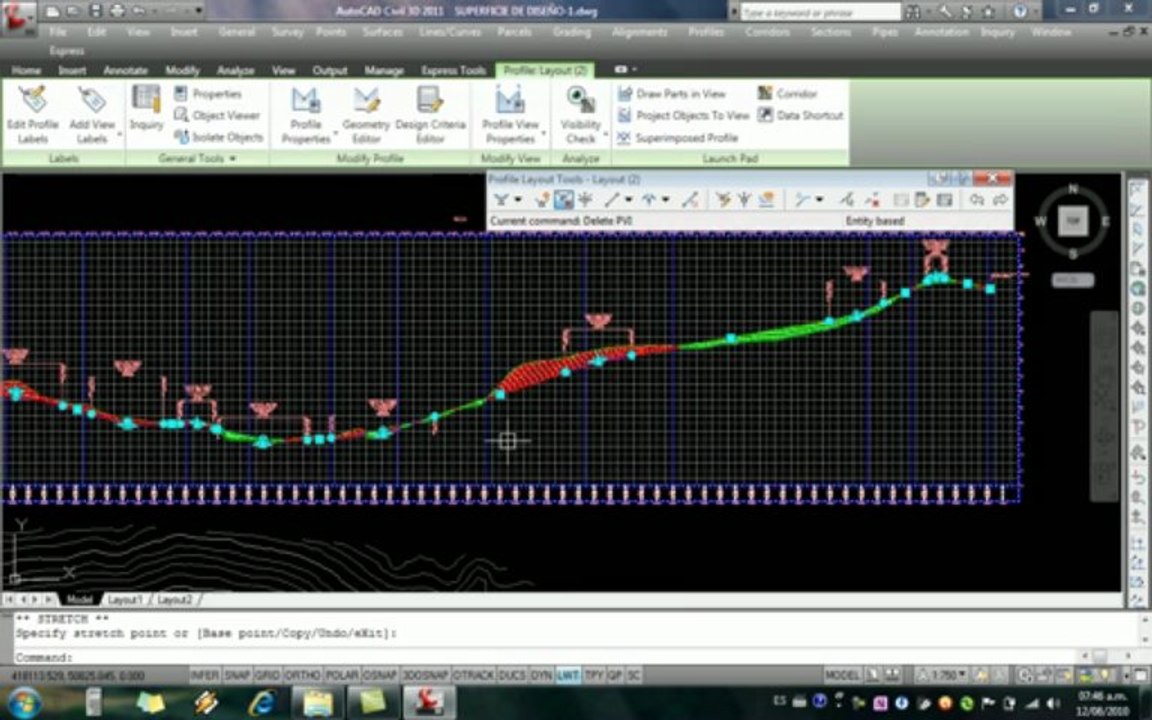This screenshot has width=1152, height=720.
Task: Open the Inquiry tool in ribbon
Action: (x=145, y=109)
